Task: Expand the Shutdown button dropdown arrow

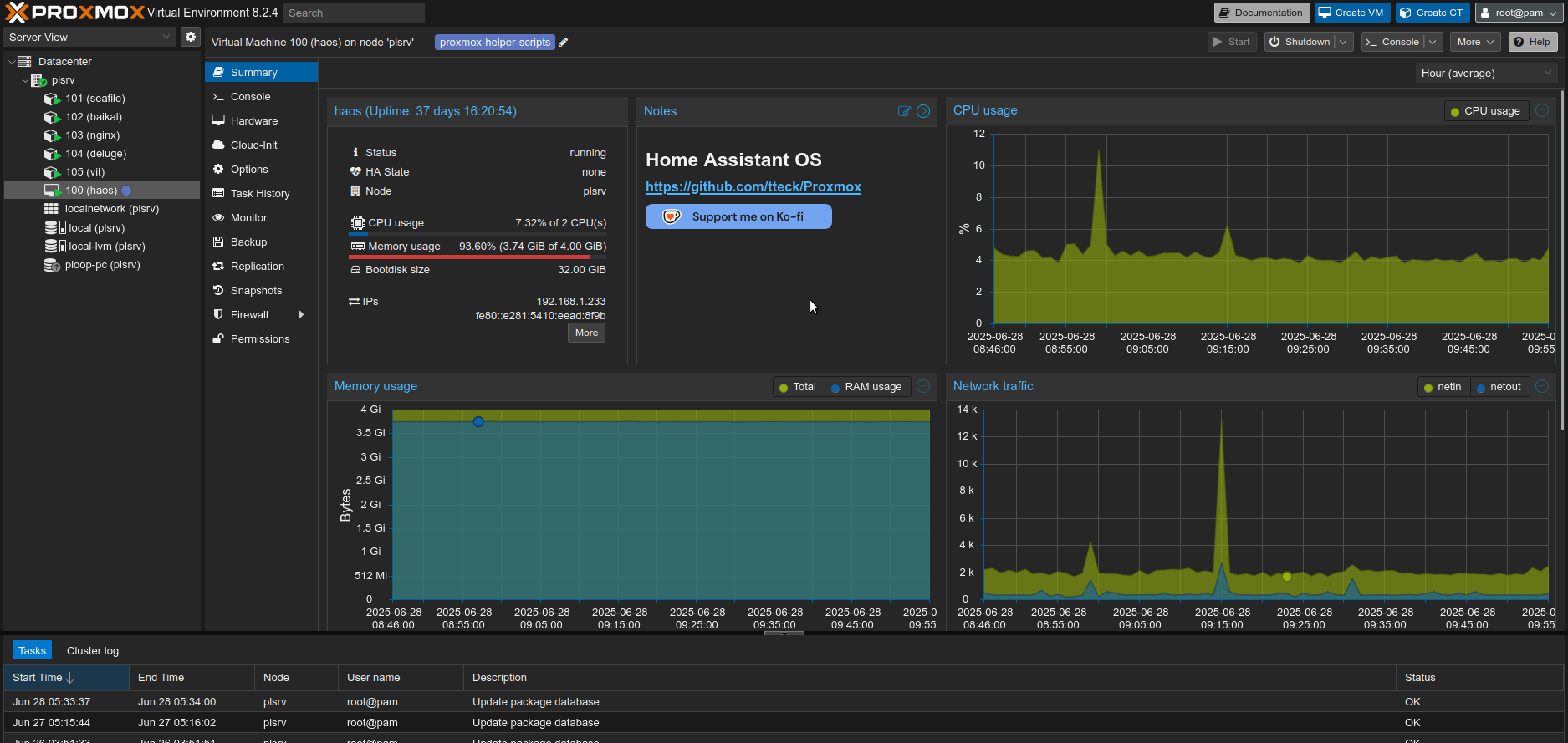Action: 1343,42
